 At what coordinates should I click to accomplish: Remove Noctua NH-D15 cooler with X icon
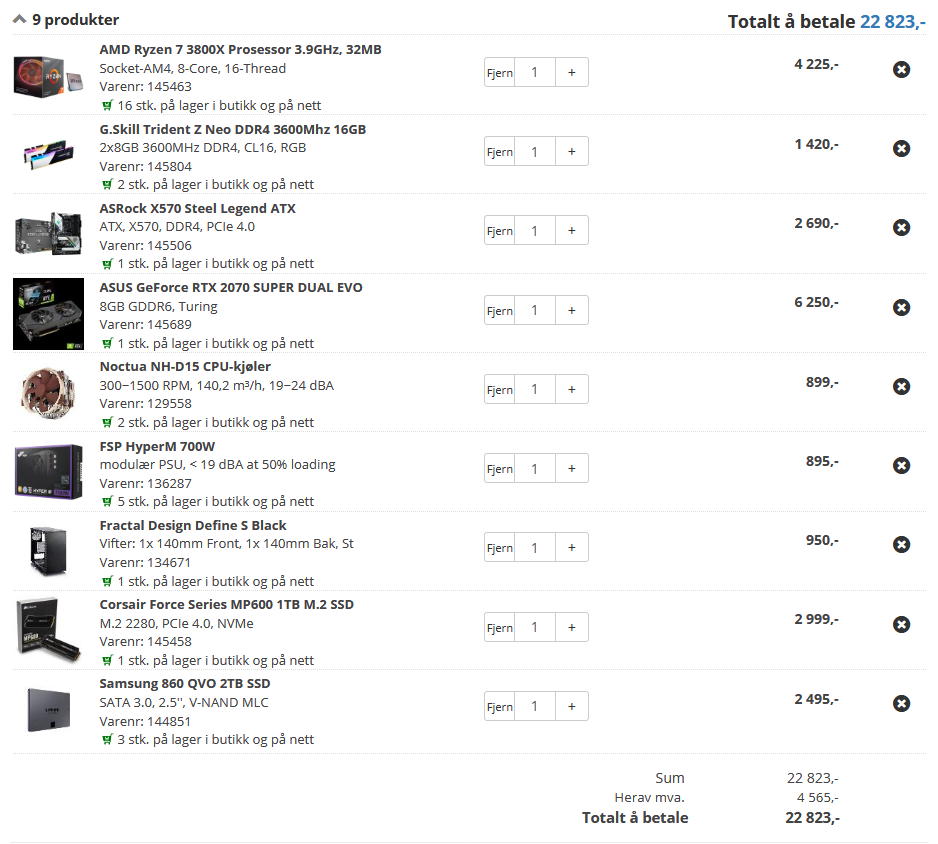901,386
